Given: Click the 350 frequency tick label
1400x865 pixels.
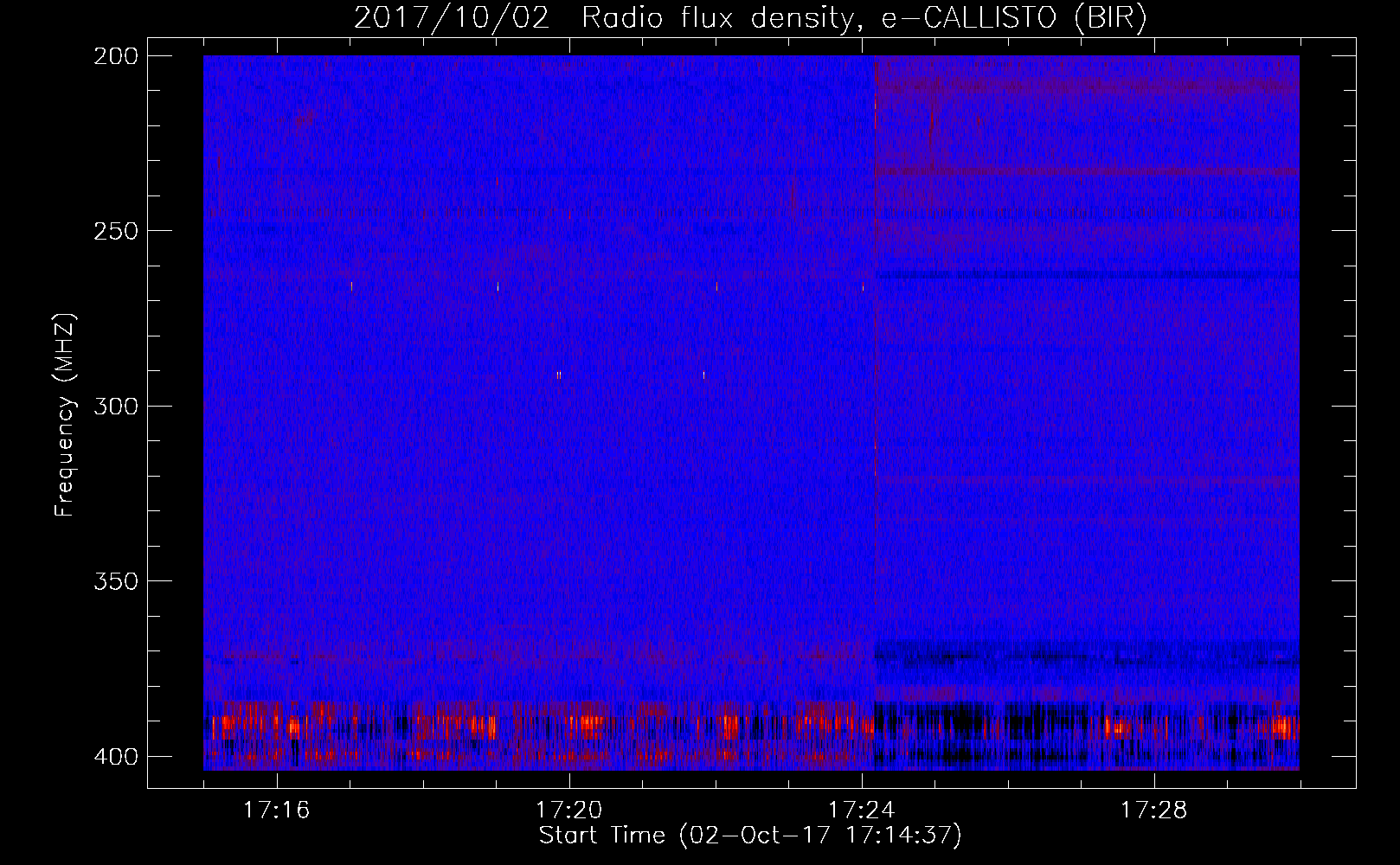Looking at the screenshot, I should click(x=115, y=580).
